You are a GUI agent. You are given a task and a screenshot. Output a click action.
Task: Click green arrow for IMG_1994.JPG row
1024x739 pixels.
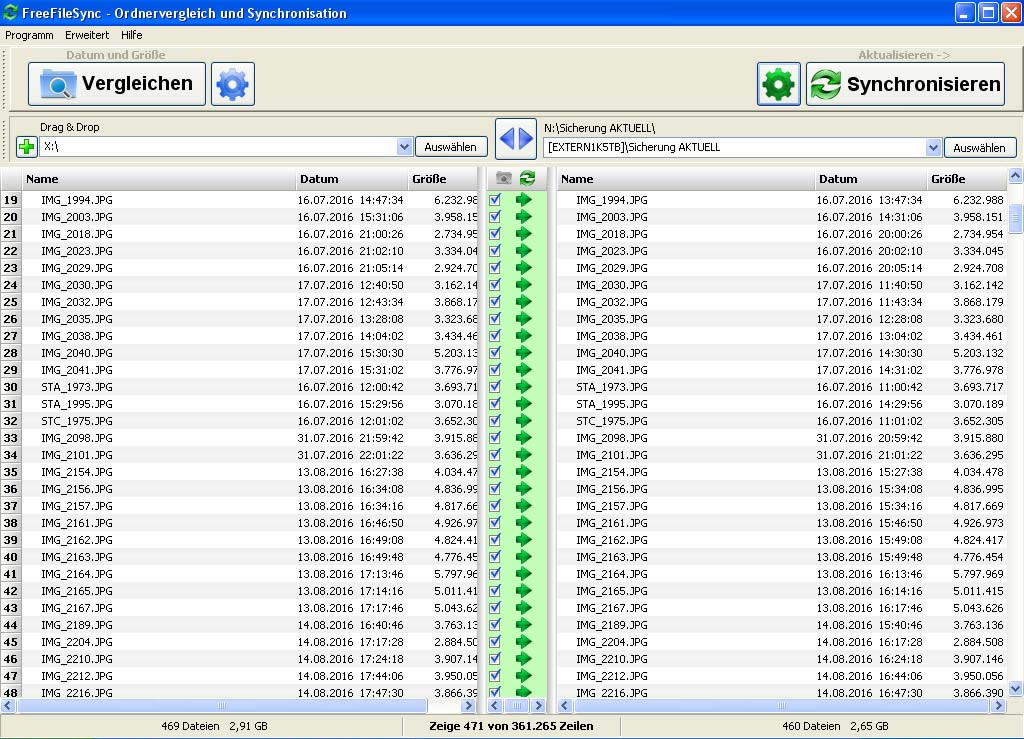coord(524,200)
